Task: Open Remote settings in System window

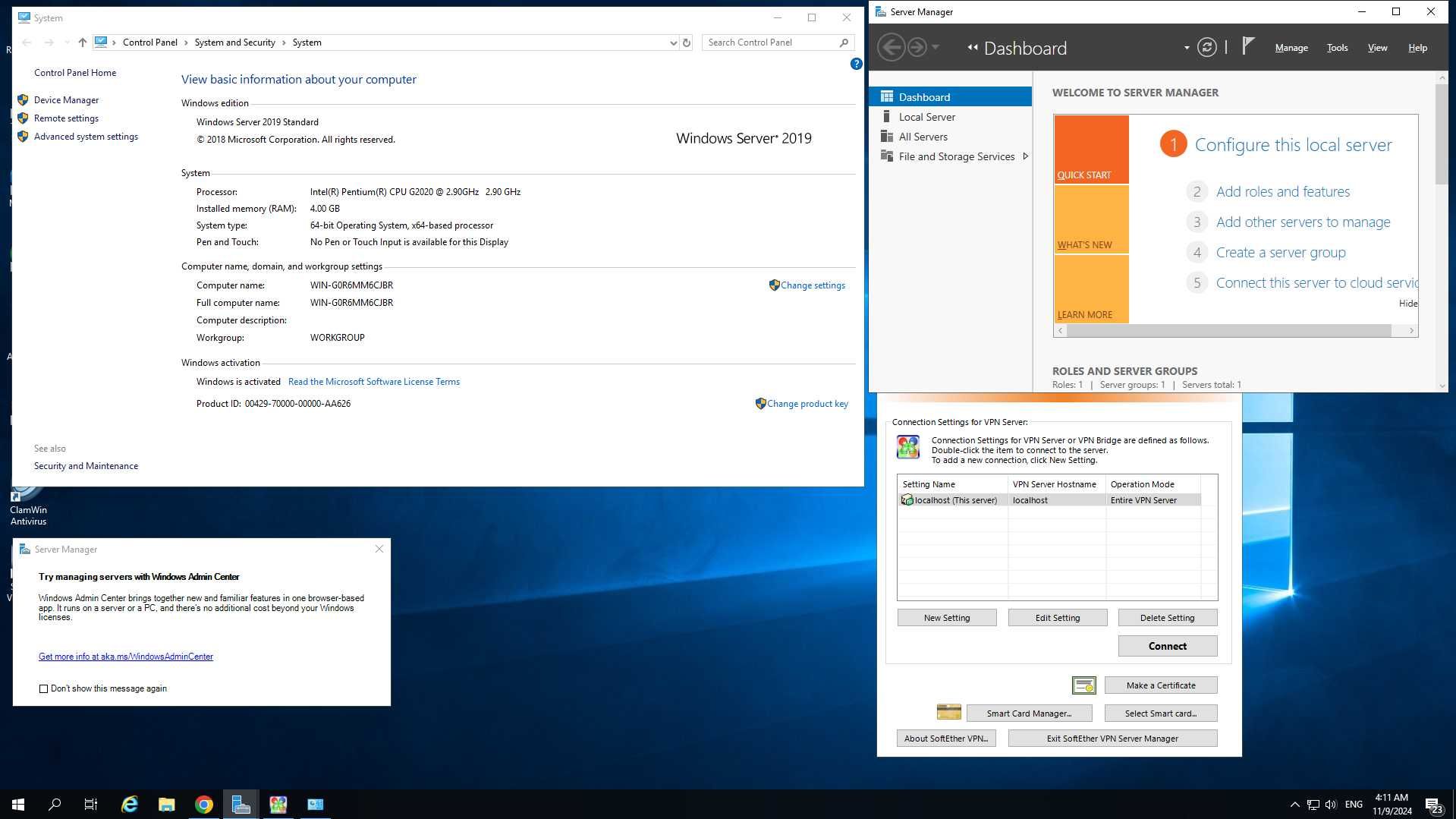Action: tap(66, 118)
